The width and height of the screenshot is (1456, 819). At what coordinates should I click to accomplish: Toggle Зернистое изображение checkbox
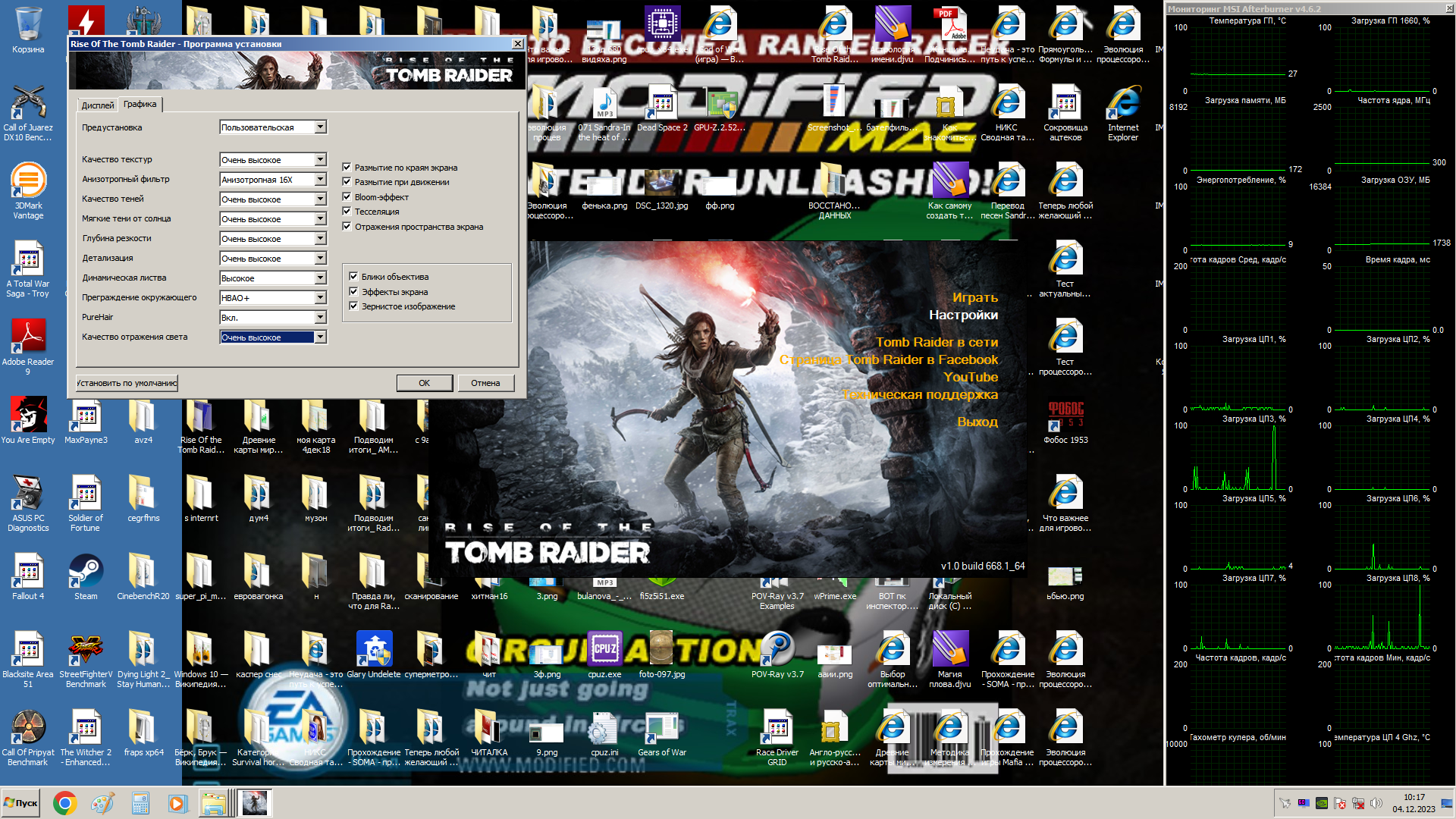pyautogui.click(x=353, y=306)
